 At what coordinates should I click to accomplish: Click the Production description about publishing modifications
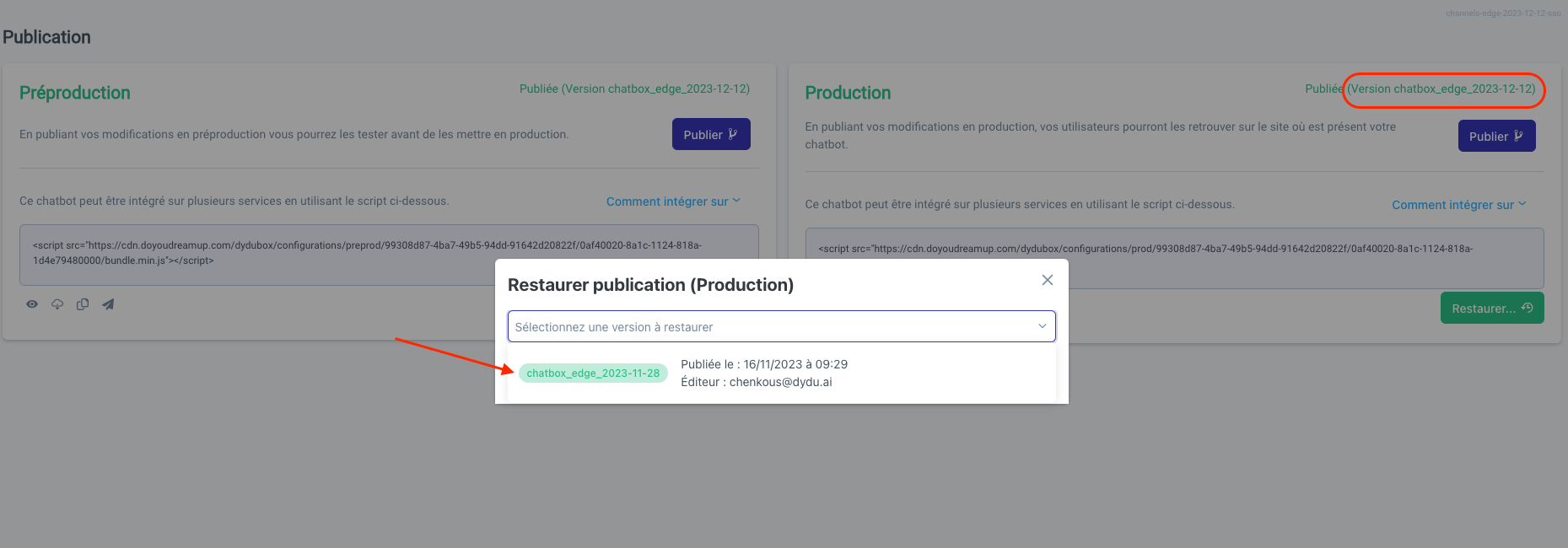click(x=1101, y=136)
